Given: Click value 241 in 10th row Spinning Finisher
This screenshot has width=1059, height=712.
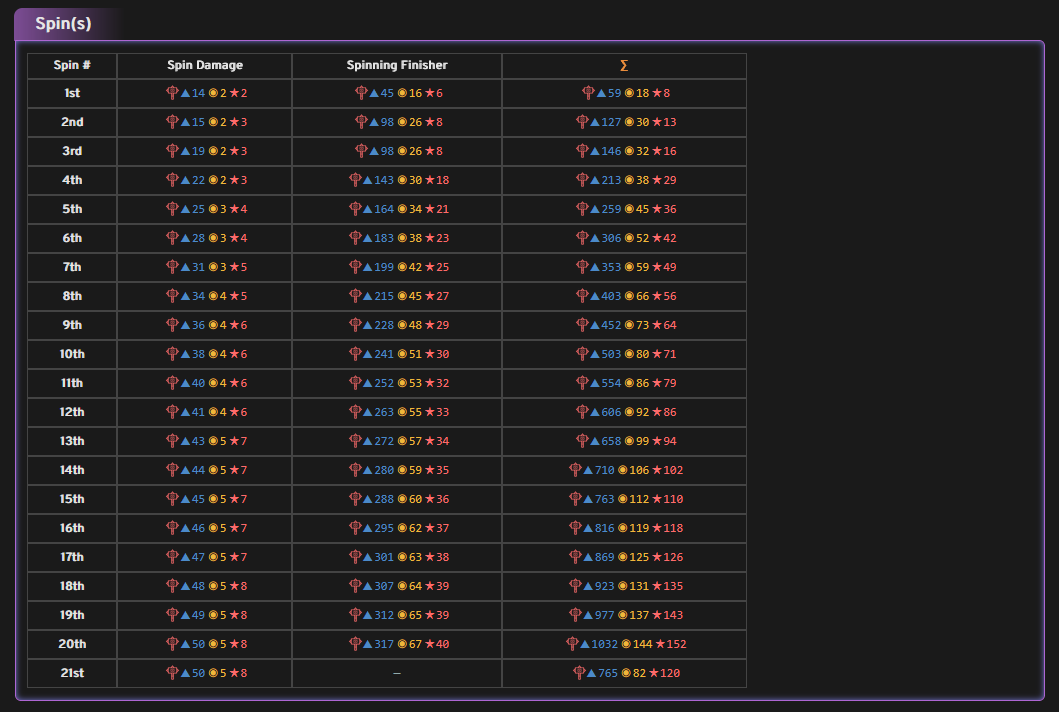Looking at the screenshot, I should pos(384,355).
